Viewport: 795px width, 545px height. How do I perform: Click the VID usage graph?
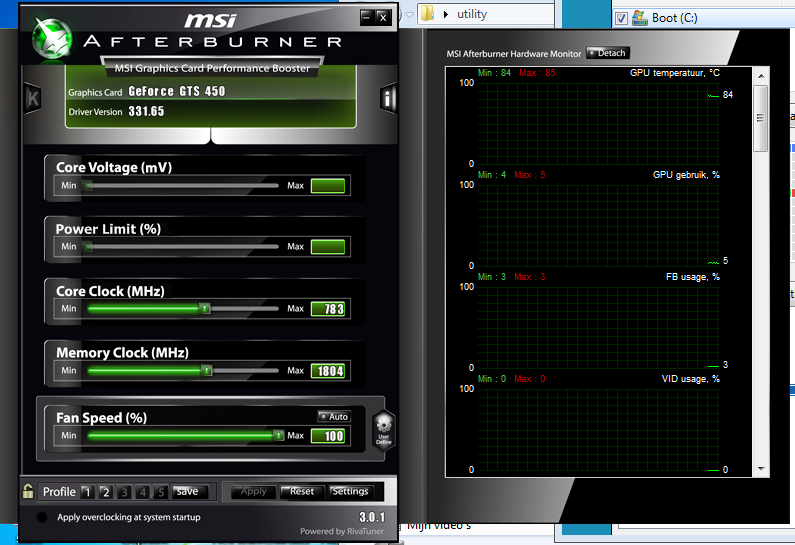point(598,430)
